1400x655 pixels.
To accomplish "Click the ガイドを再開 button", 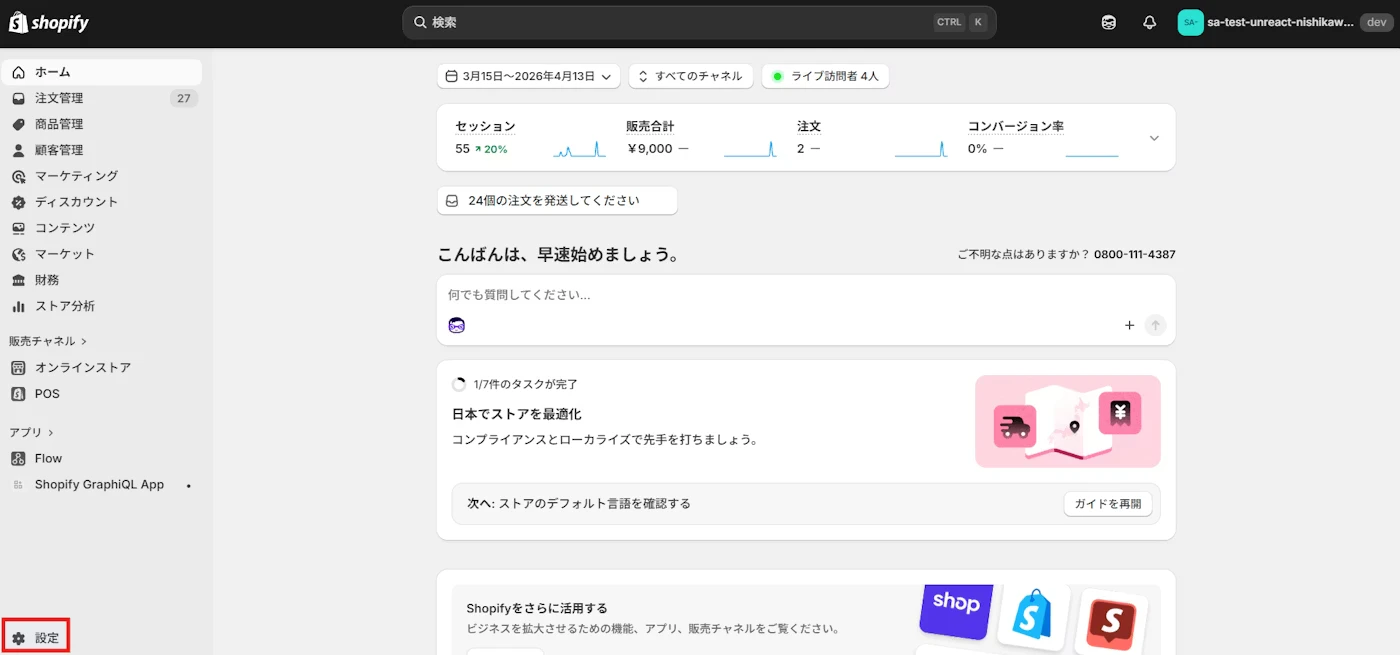I will pos(1107,504).
